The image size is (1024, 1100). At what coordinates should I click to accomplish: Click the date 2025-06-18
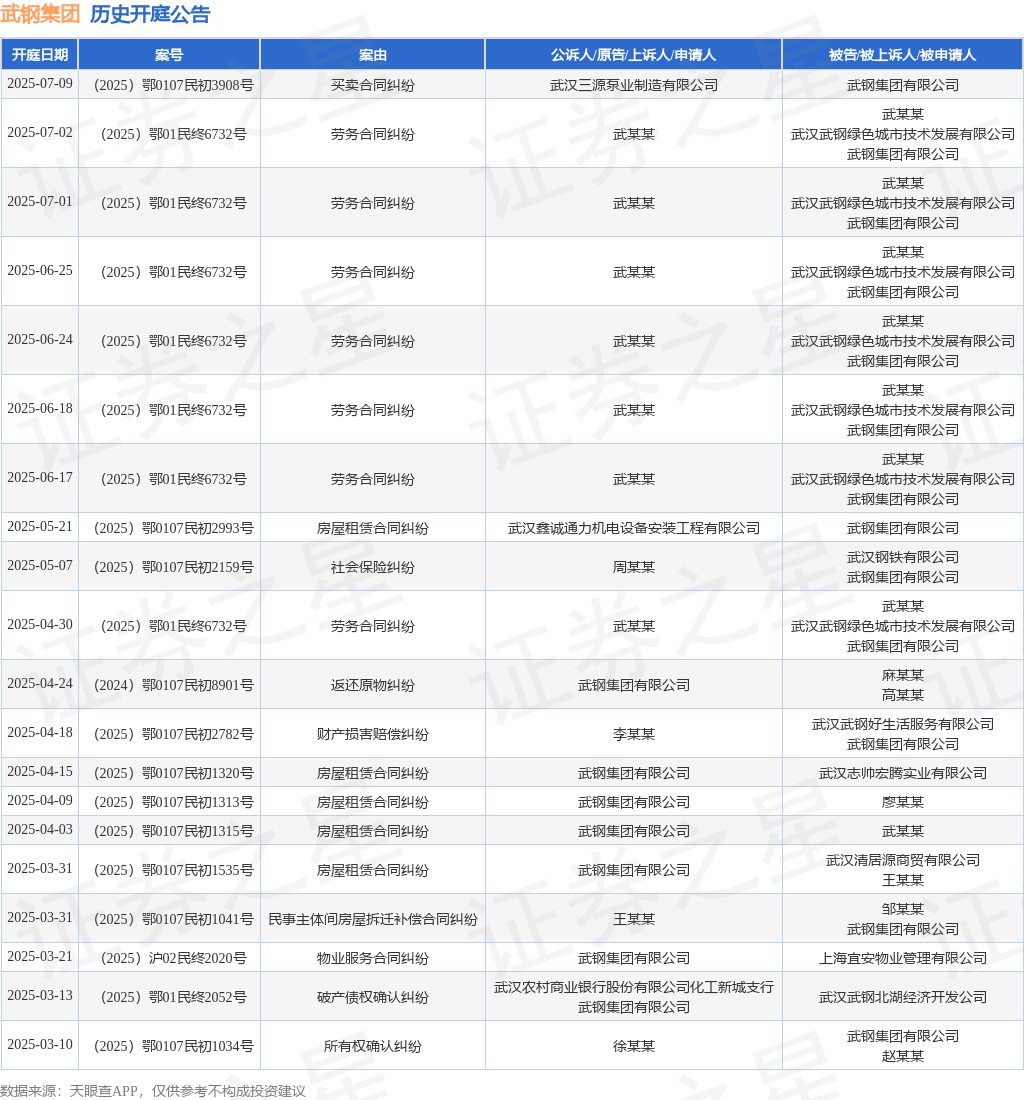[40, 408]
